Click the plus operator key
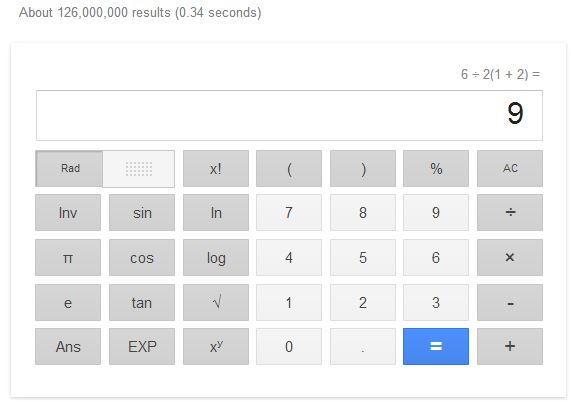This screenshot has width=571, height=402. pyautogui.click(x=510, y=346)
